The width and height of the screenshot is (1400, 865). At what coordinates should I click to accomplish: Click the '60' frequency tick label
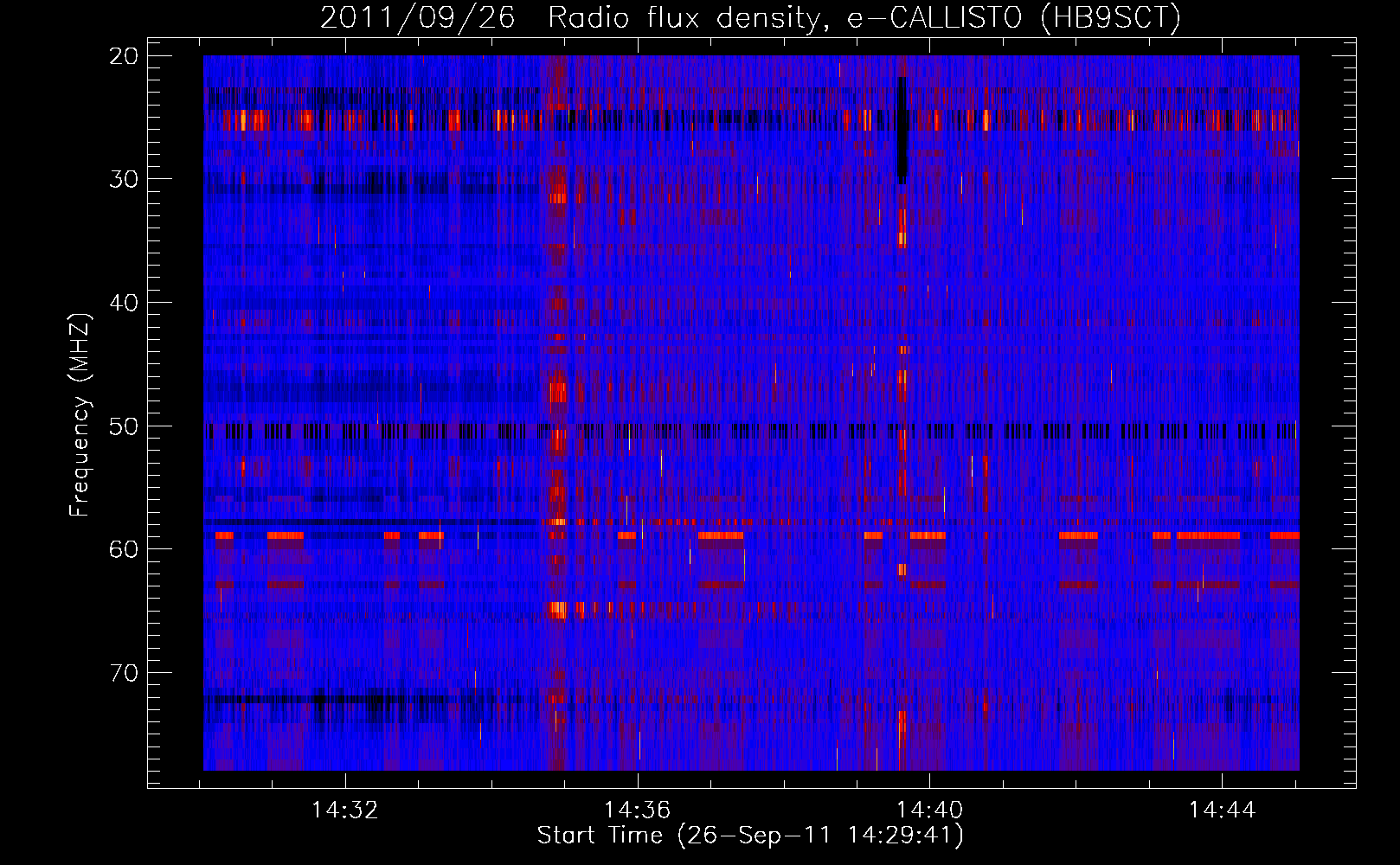(x=125, y=549)
